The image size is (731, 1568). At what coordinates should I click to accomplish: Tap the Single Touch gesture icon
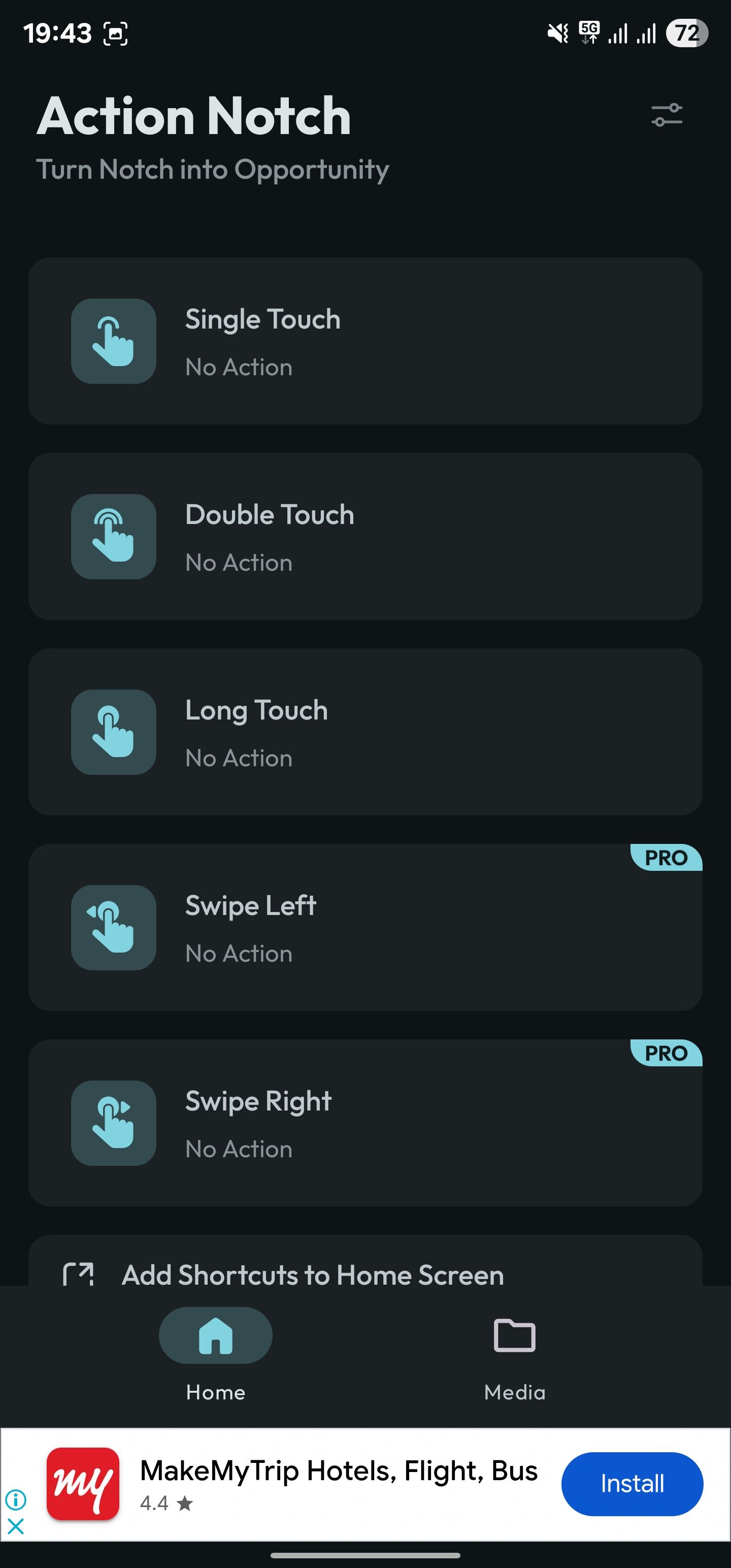pyautogui.click(x=113, y=341)
